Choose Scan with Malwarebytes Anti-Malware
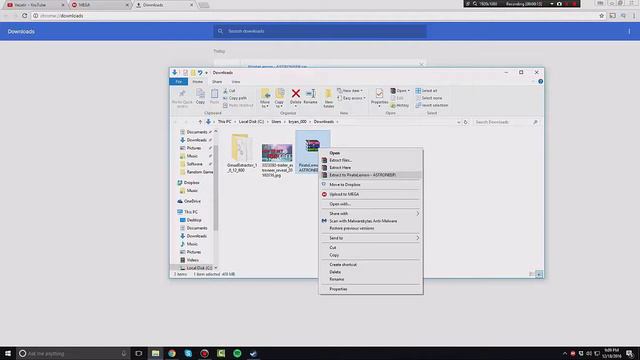The height and width of the screenshot is (360, 640). (371, 221)
